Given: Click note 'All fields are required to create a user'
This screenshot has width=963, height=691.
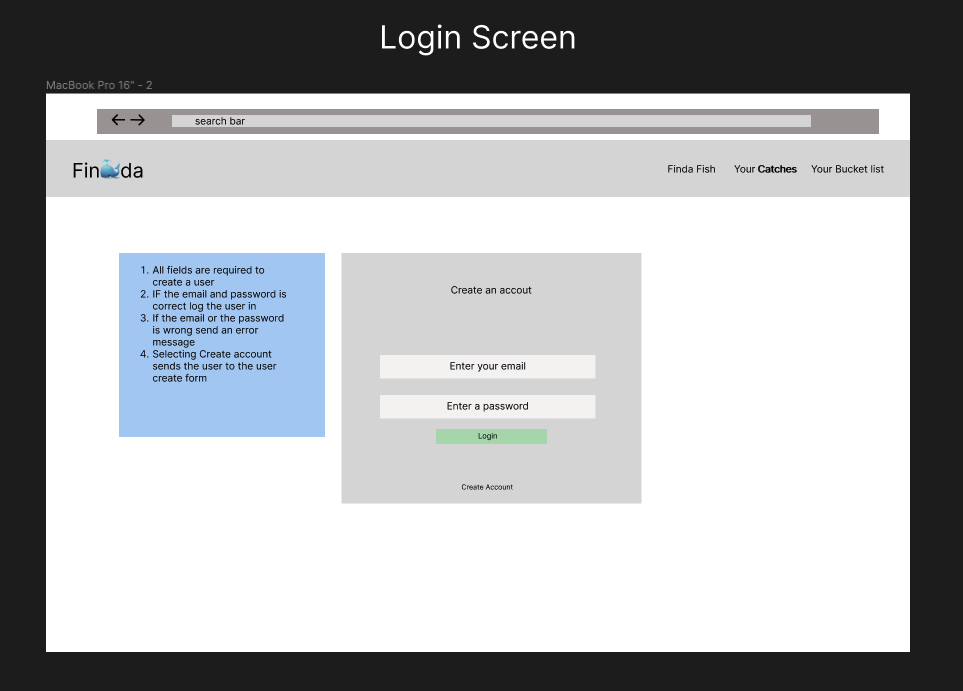Looking at the screenshot, I should 208,276.
